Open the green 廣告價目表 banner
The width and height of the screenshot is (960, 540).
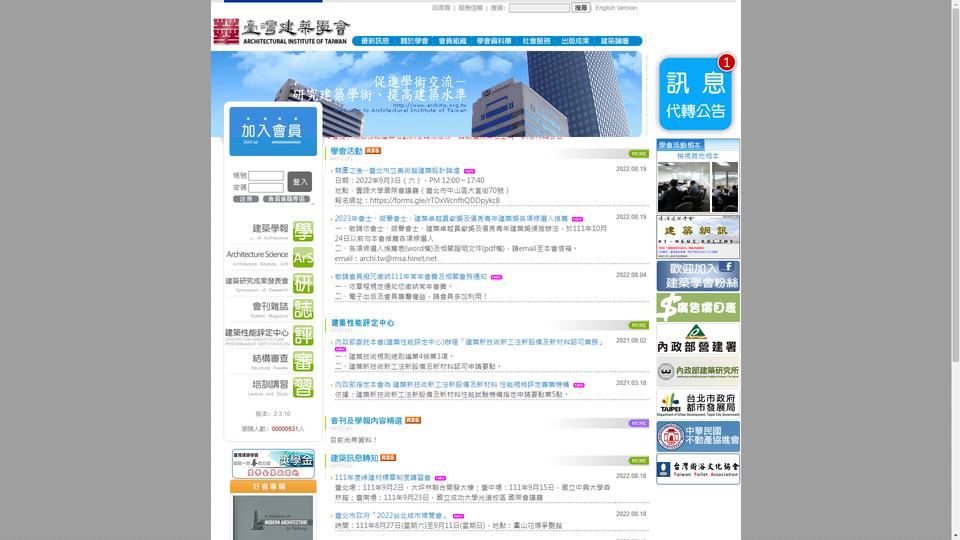tap(698, 307)
